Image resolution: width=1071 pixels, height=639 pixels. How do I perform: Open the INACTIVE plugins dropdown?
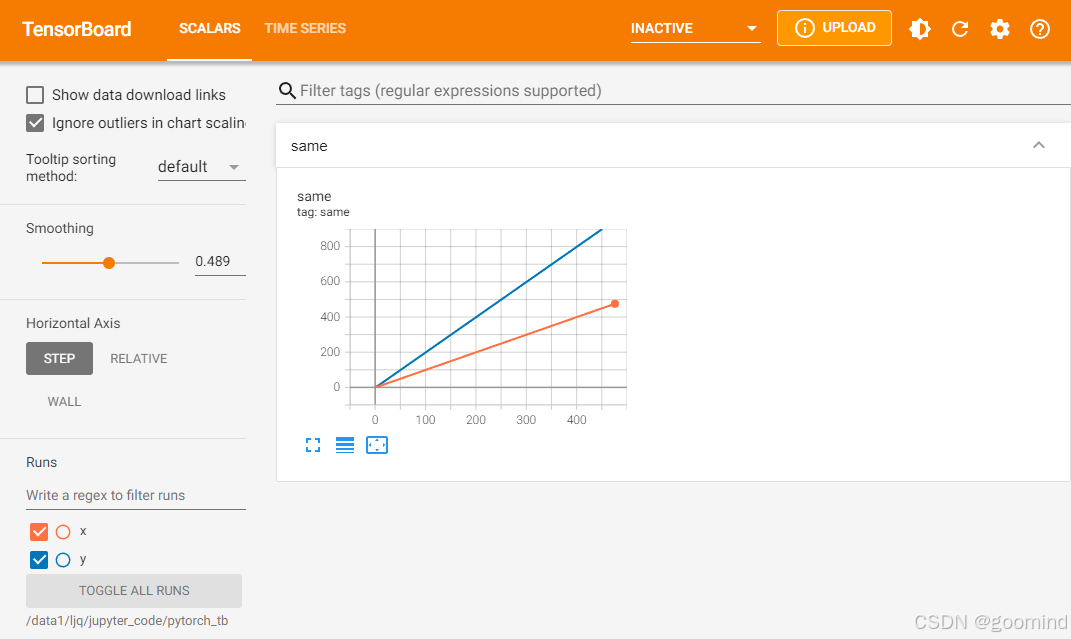695,29
